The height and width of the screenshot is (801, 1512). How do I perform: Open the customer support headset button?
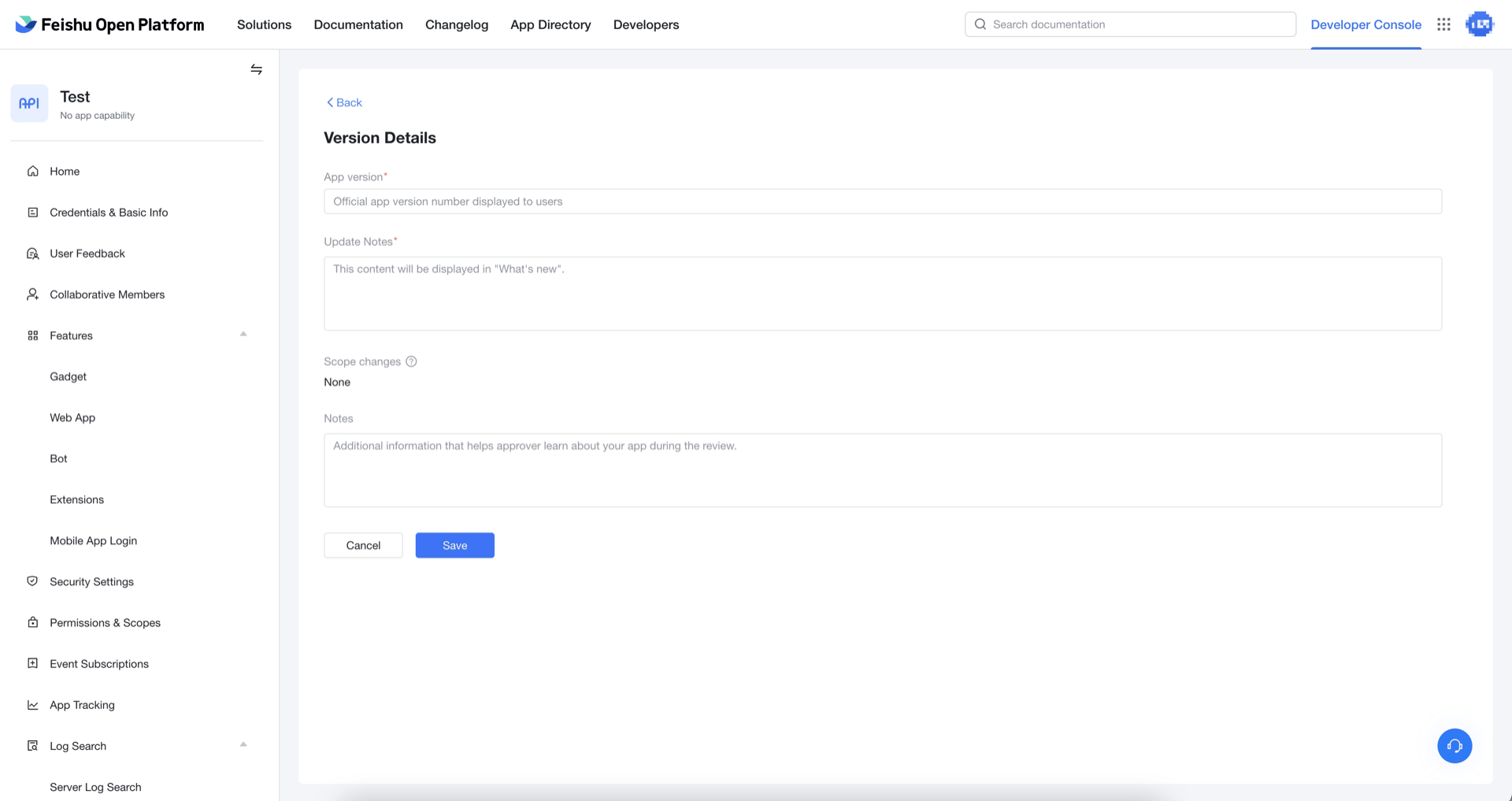(x=1454, y=745)
